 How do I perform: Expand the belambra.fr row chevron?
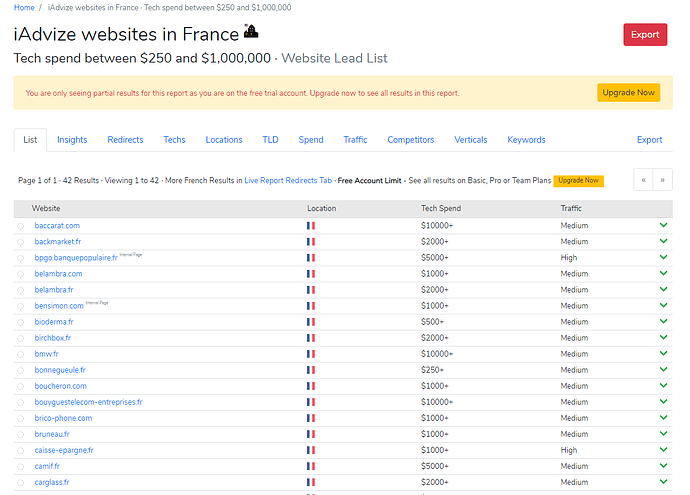664,289
